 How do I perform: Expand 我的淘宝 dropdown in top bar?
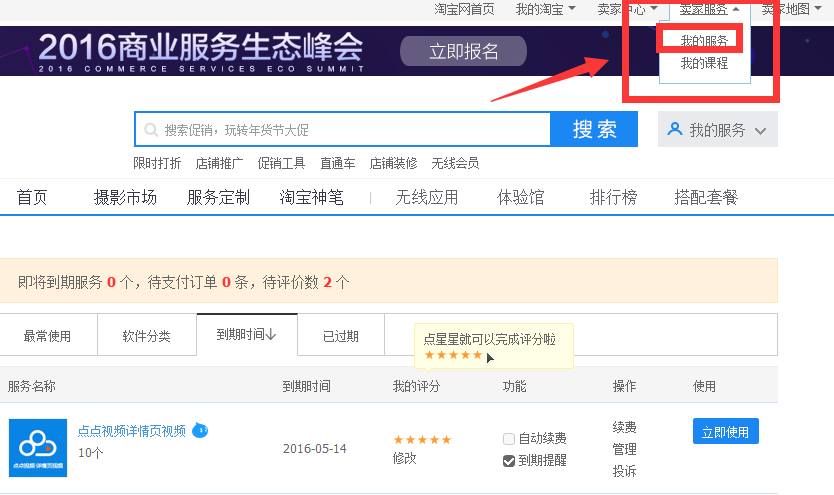pos(545,9)
